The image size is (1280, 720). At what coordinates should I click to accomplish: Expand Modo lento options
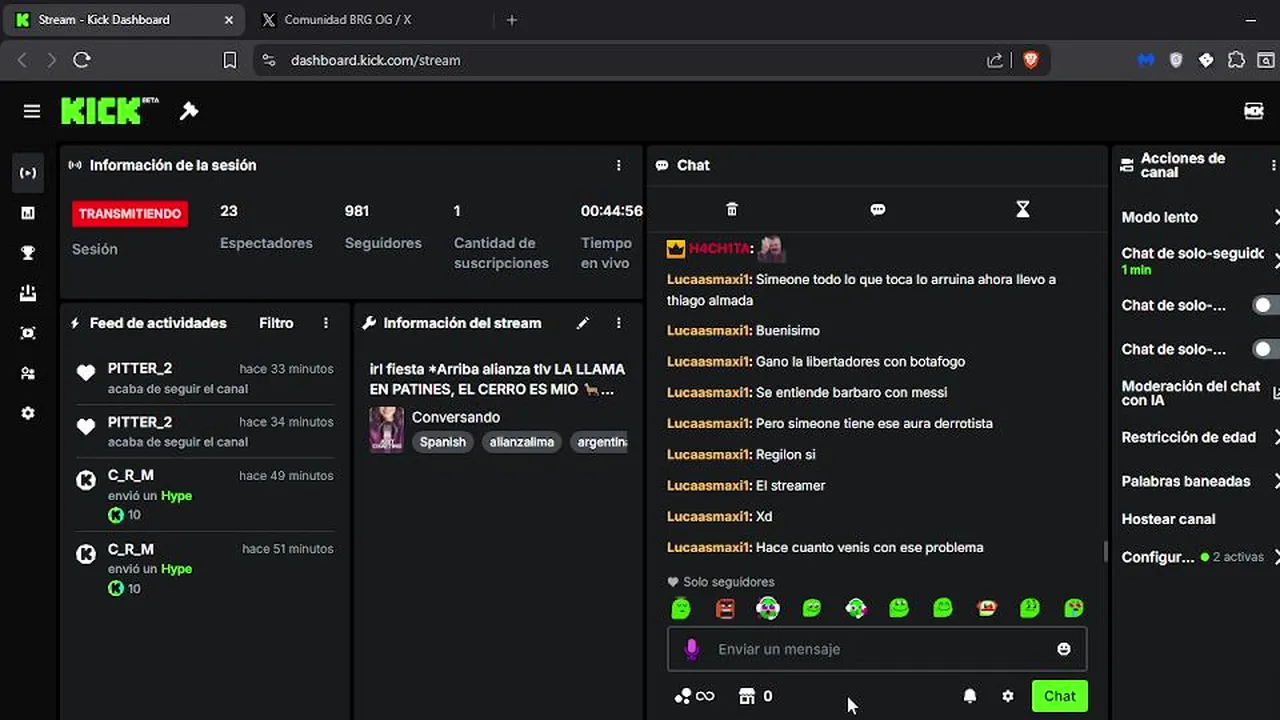click(x=1276, y=217)
